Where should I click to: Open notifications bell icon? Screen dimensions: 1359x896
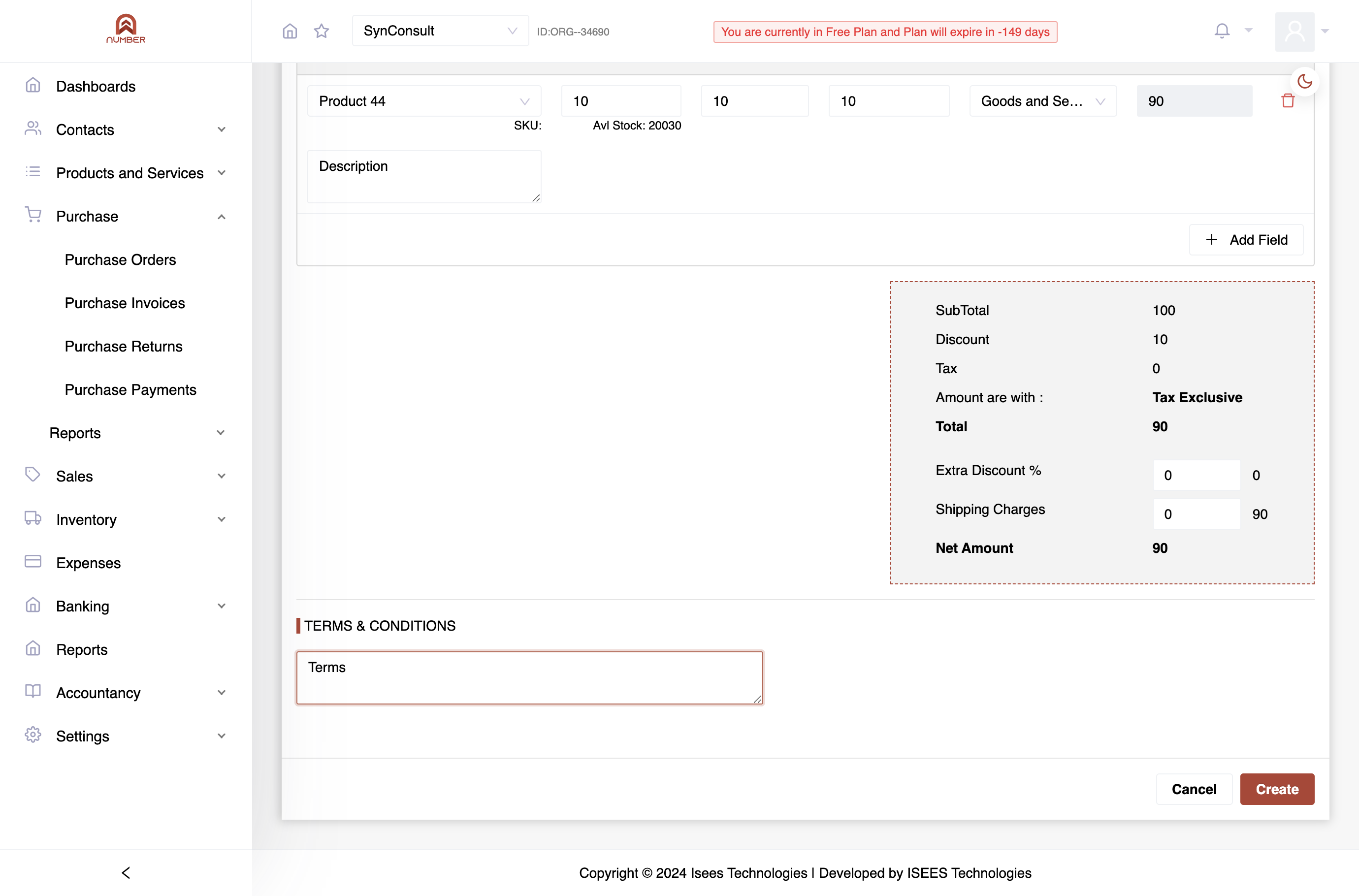(1222, 31)
